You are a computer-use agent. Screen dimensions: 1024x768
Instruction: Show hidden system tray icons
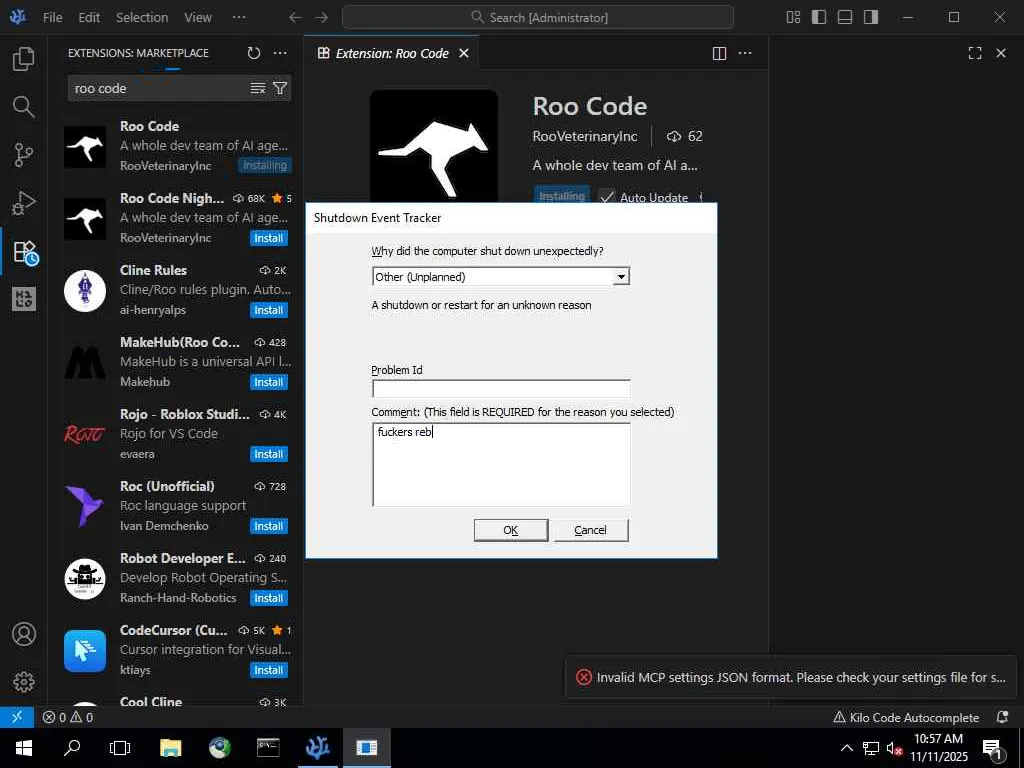pos(846,748)
